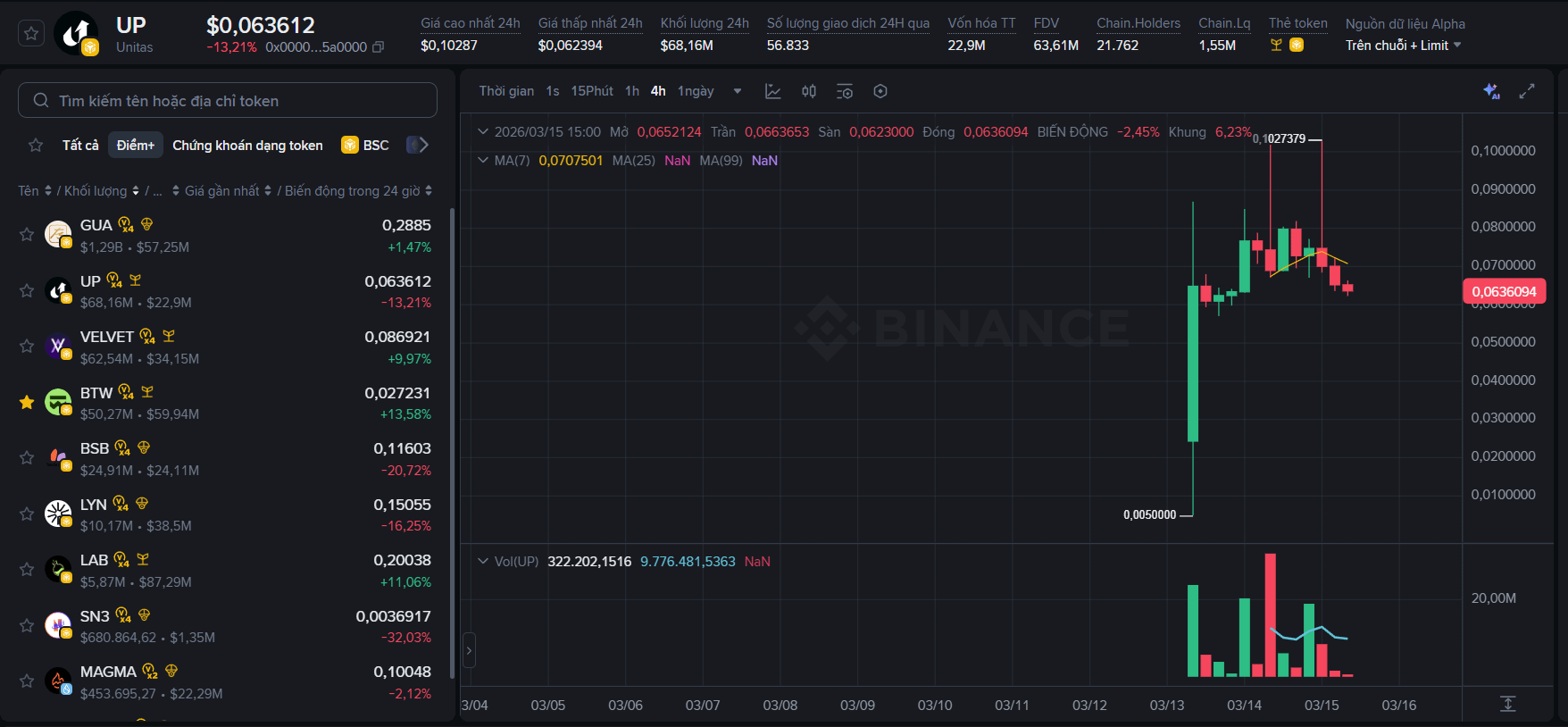Click the BTW token logo
Viewport: 1568px width, 727px height.
point(58,402)
